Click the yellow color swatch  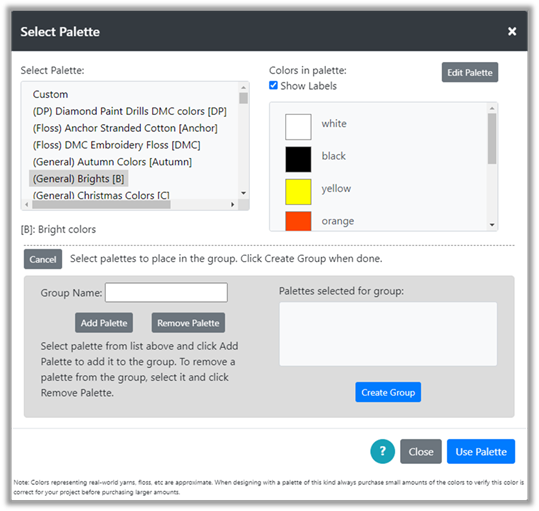(298, 192)
